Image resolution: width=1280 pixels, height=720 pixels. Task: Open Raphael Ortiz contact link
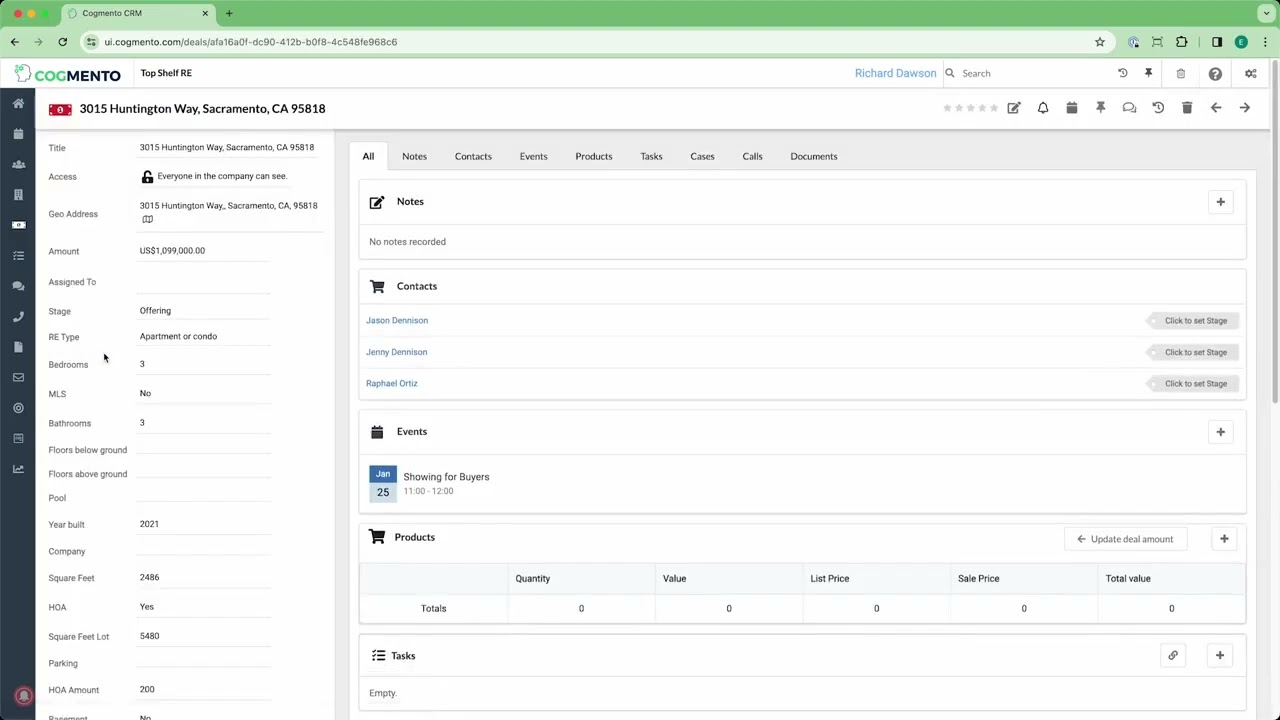tap(392, 383)
